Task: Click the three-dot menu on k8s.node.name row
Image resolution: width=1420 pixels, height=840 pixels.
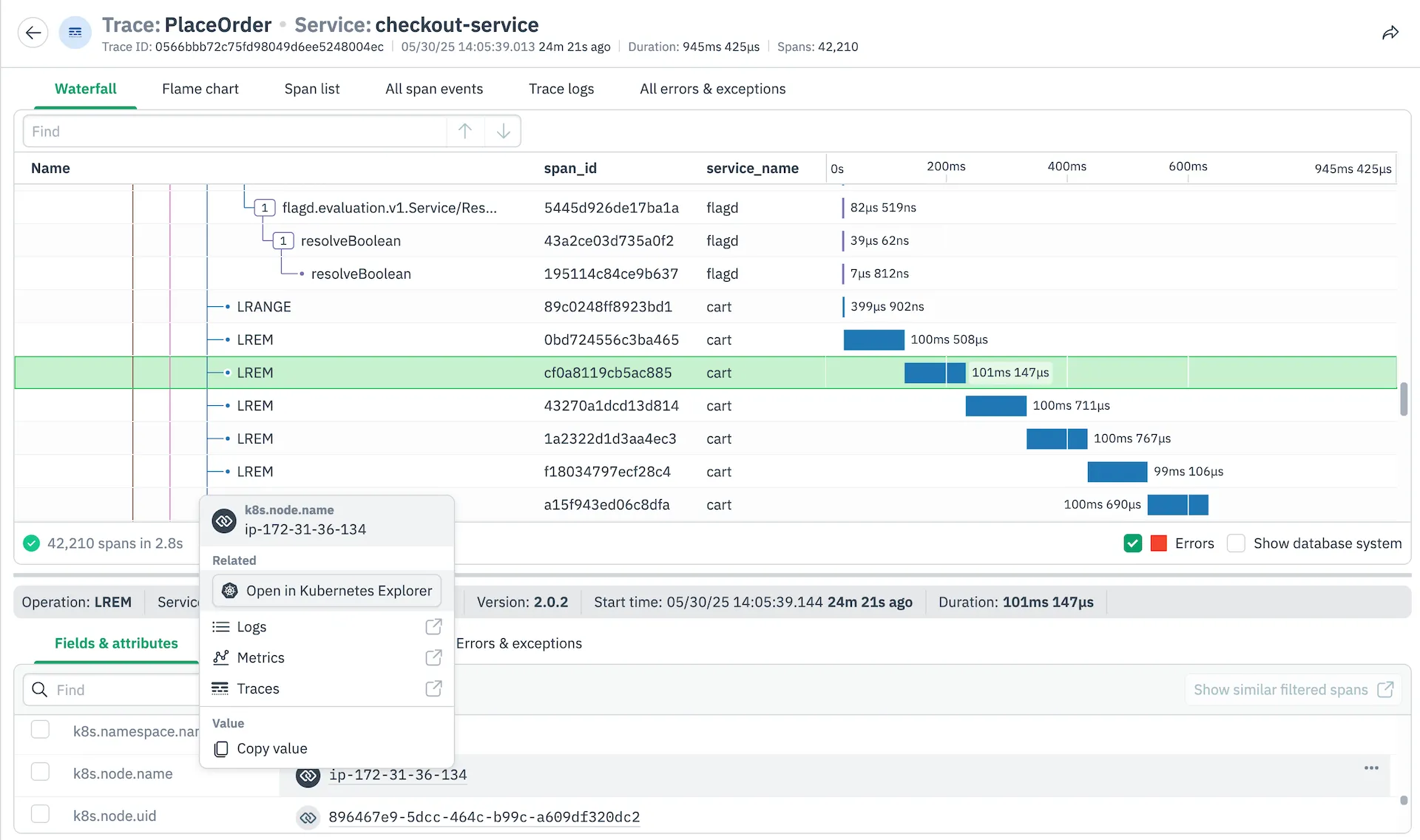Action: pos(1371,768)
